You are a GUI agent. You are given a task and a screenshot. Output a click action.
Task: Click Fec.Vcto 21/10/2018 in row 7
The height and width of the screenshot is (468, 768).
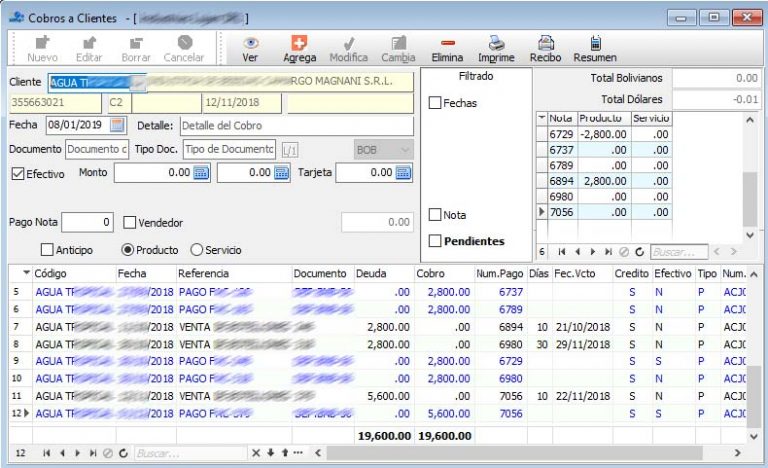point(582,327)
